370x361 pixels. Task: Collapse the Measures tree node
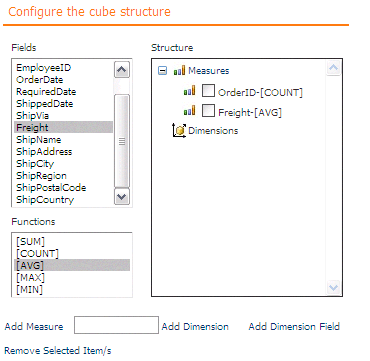point(162,71)
